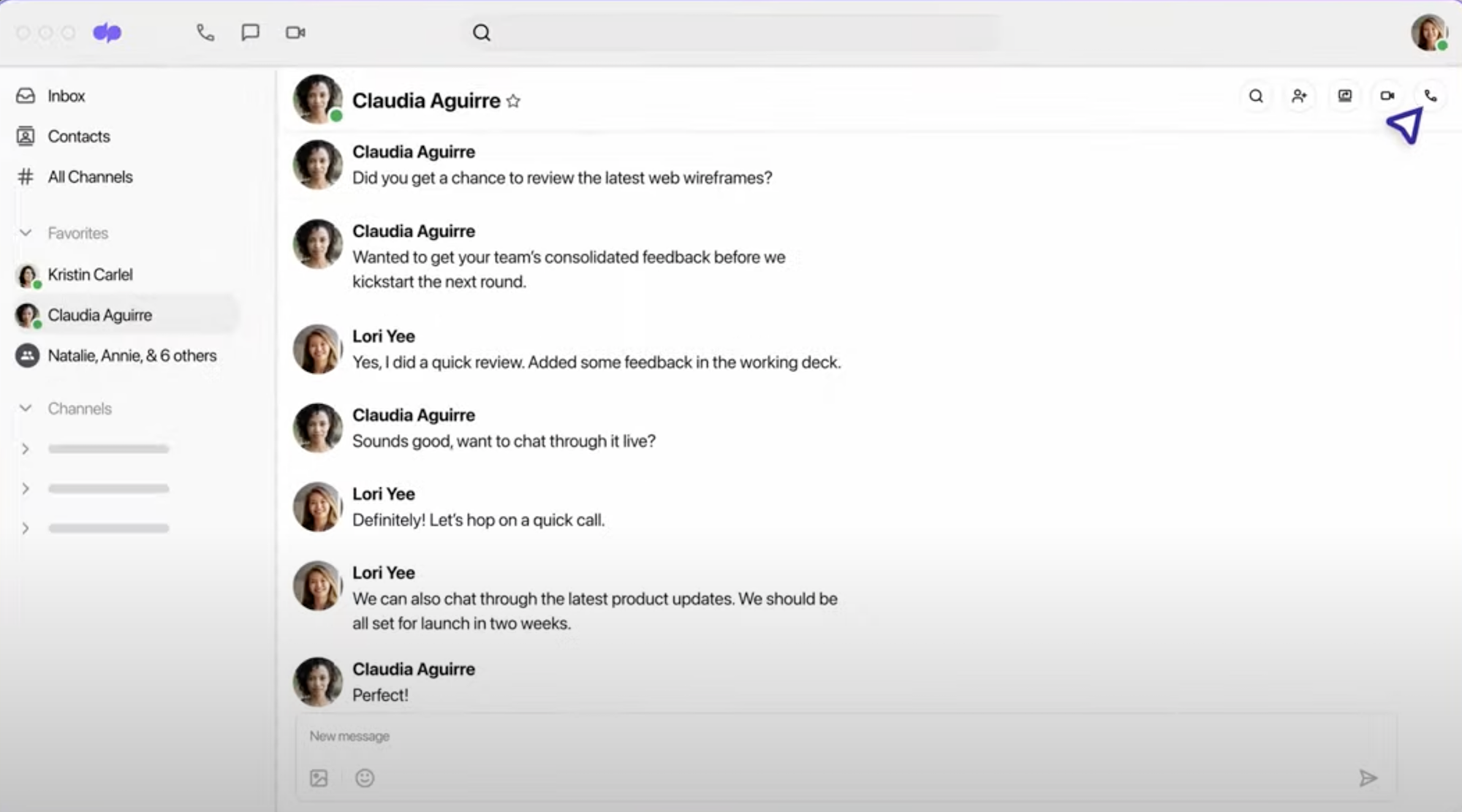
Task: Click message 'Sounds good, want to chat through it live?'
Action: [x=504, y=441]
